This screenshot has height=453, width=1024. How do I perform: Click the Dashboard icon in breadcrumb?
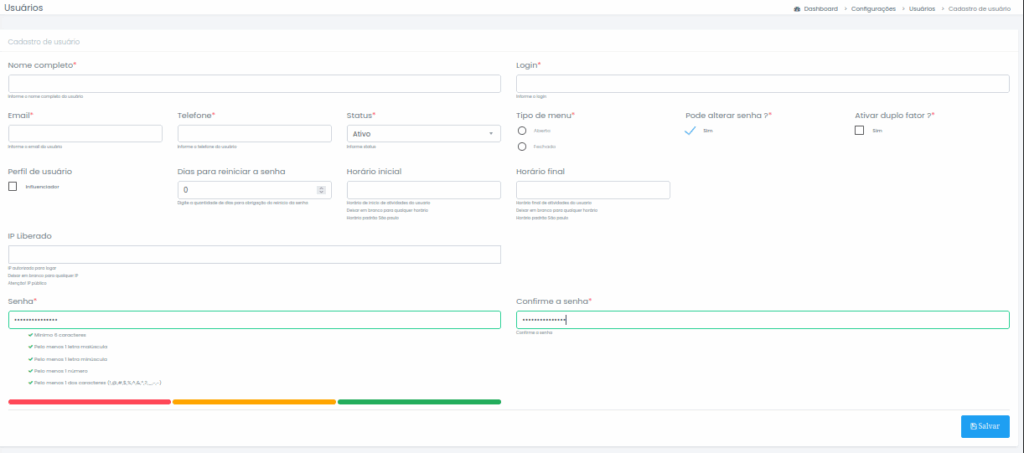(796, 8)
